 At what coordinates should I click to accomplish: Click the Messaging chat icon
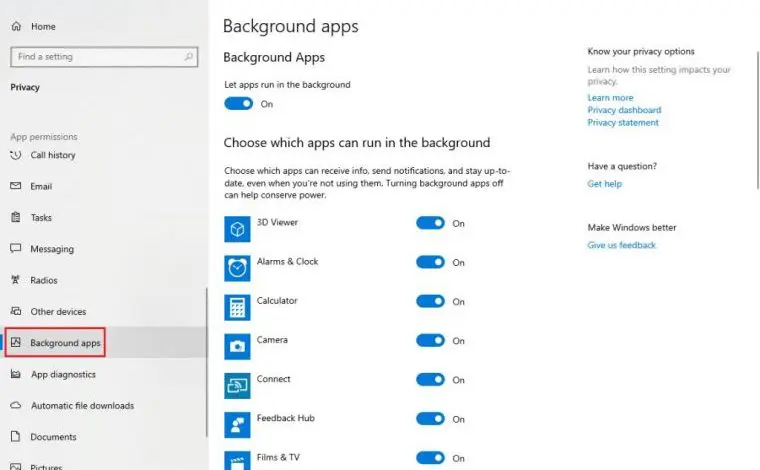(x=16, y=249)
